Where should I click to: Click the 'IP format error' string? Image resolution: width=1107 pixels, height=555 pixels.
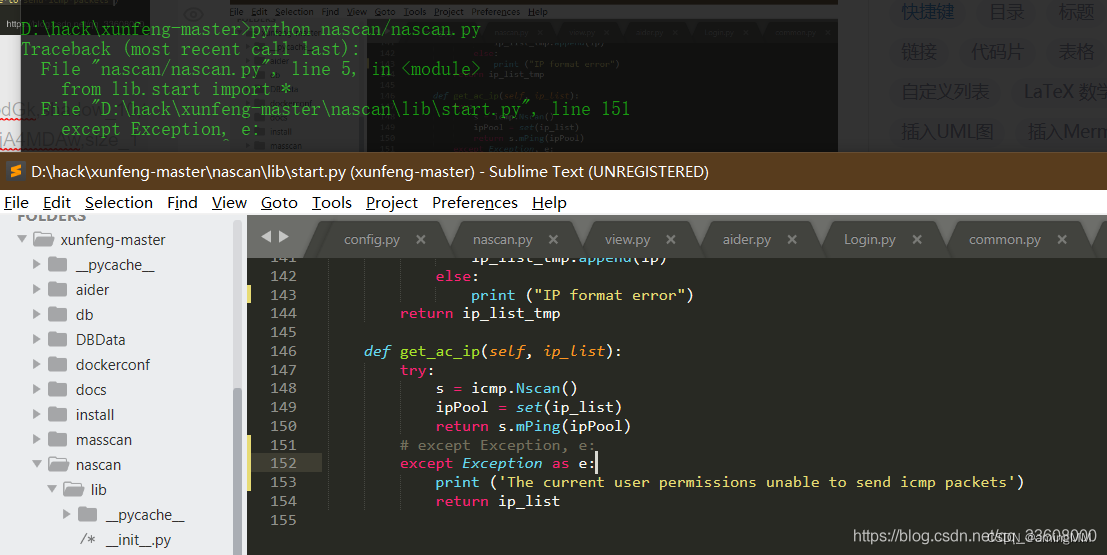(609, 295)
